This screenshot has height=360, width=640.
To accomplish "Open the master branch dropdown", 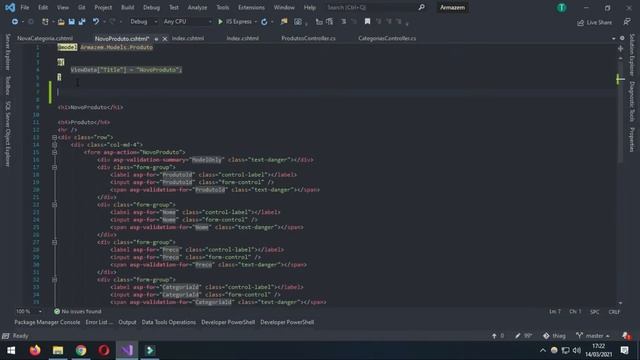I will pos(593,336).
